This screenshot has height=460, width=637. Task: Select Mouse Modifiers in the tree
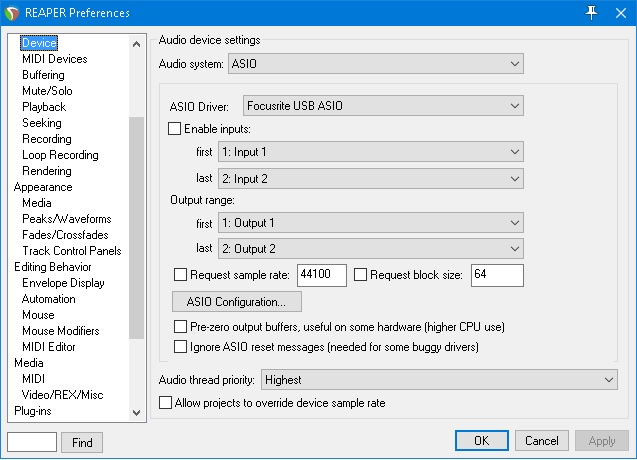[x=61, y=331]
